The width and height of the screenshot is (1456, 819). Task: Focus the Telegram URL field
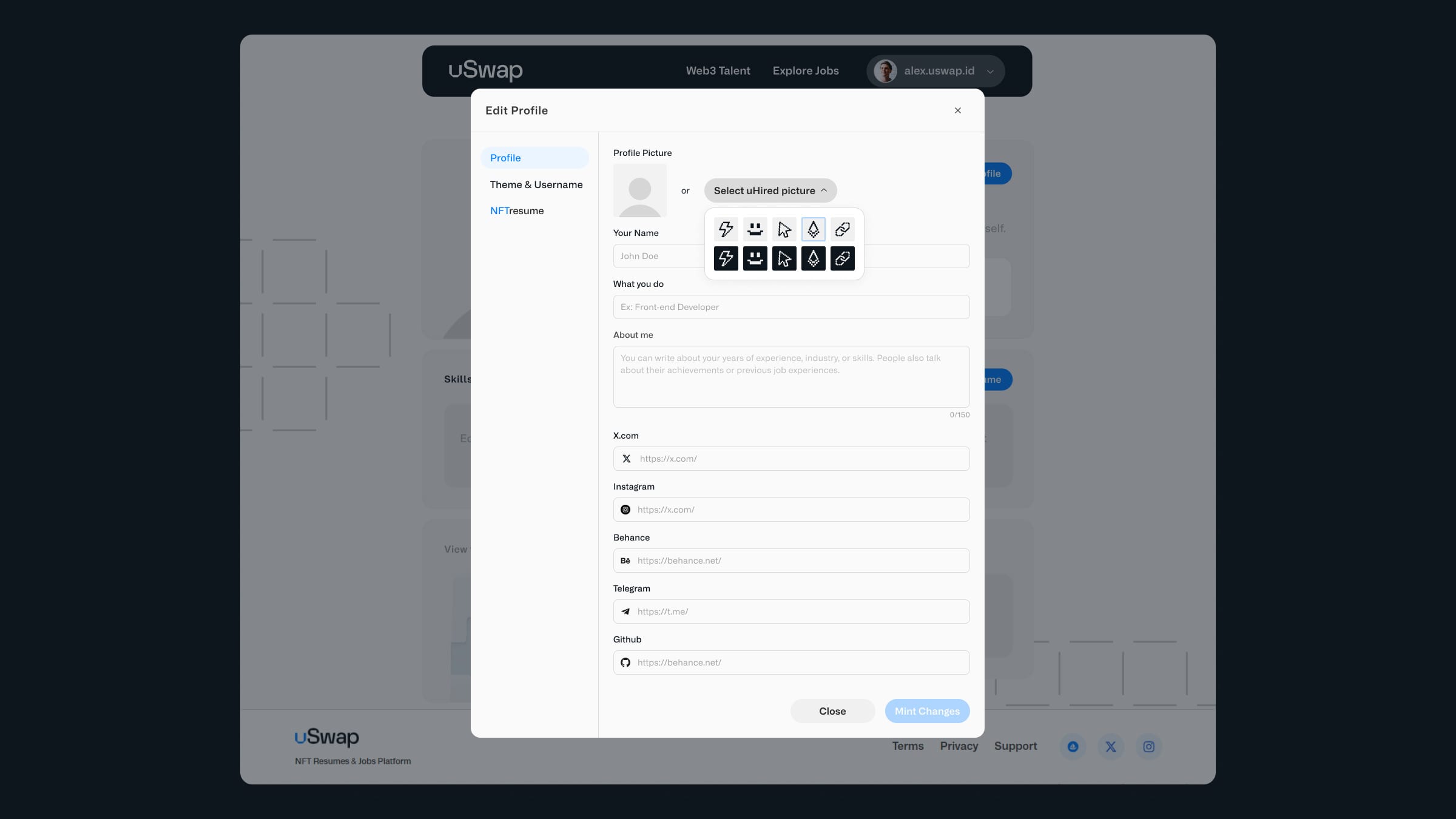791,612
